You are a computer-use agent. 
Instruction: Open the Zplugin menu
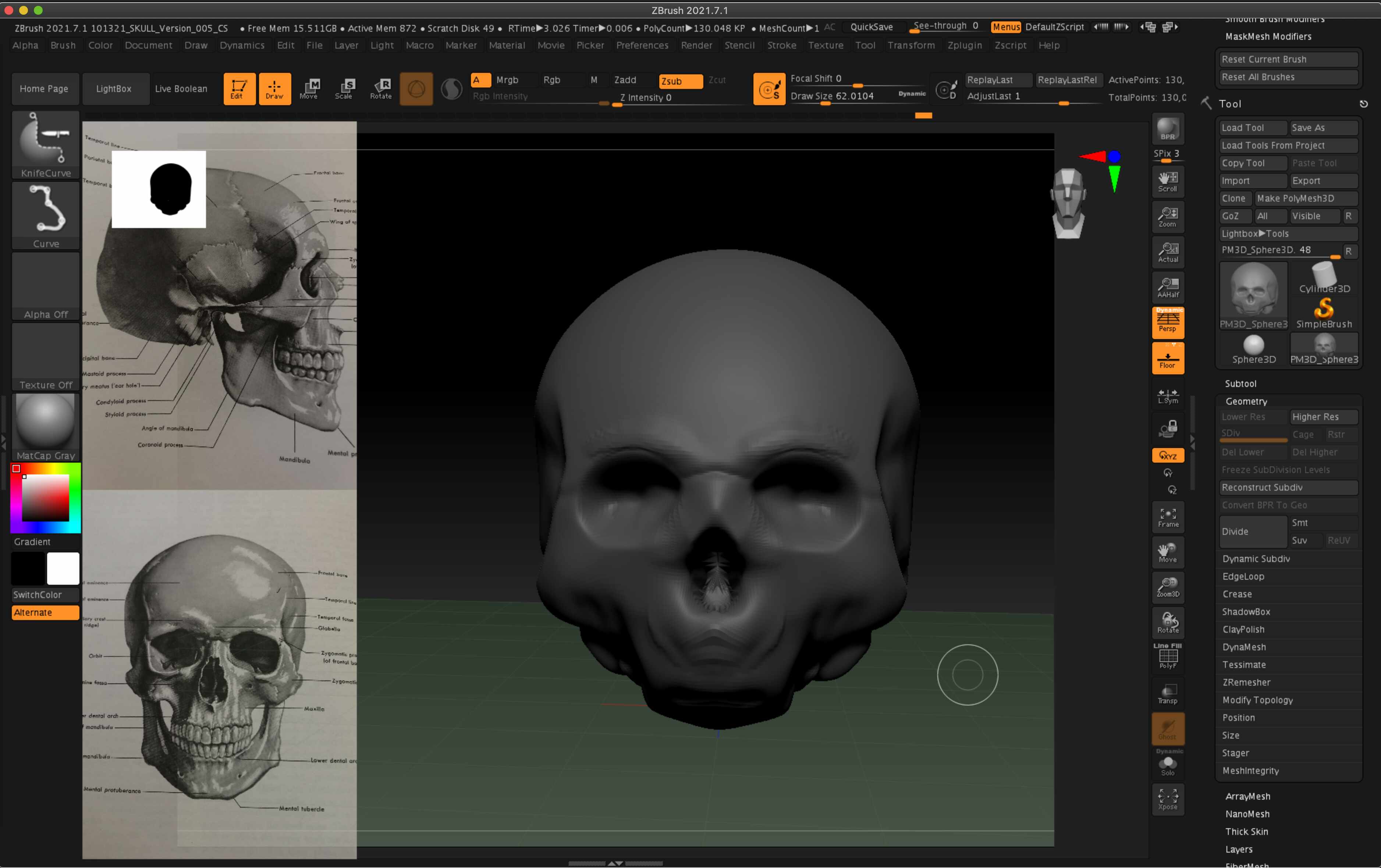click(x=964, y=45)
